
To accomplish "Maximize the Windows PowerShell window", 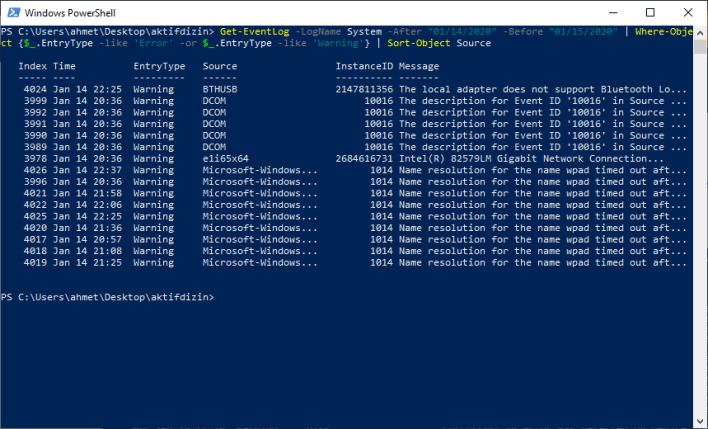I will click(649, 12).
